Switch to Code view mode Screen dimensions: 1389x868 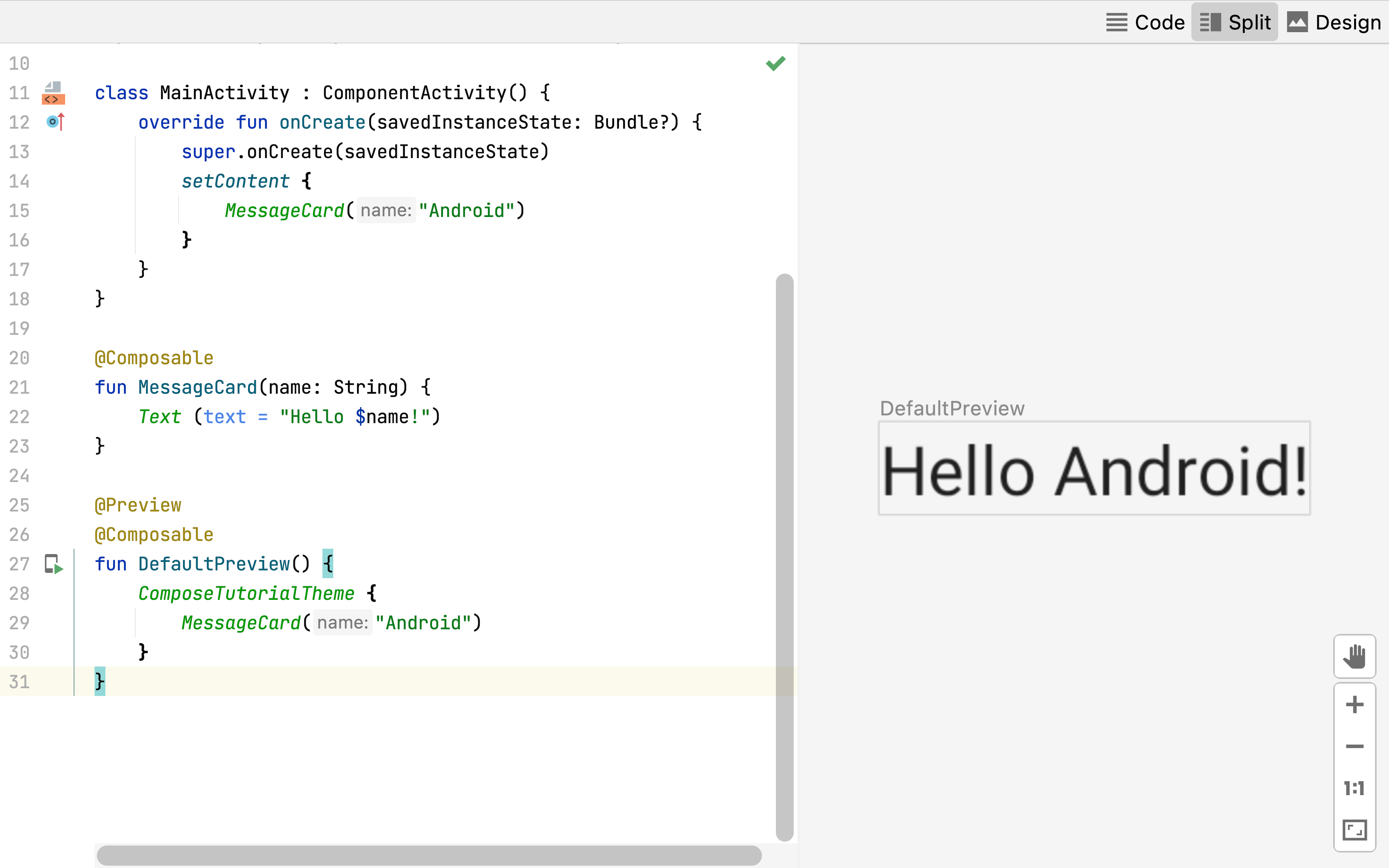click(x=1146, y=22)
